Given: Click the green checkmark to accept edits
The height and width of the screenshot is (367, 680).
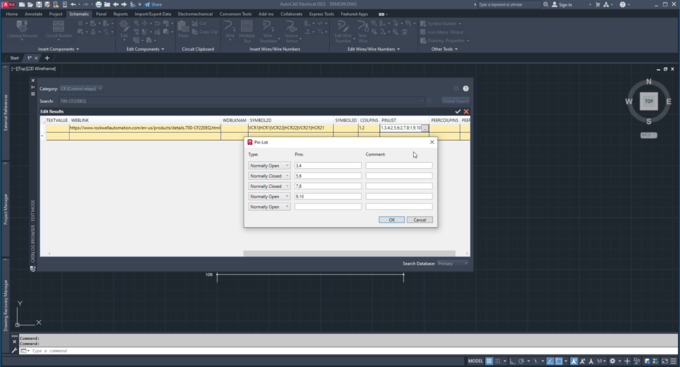Looking at the screenshot, I should (x=458, y=111).
